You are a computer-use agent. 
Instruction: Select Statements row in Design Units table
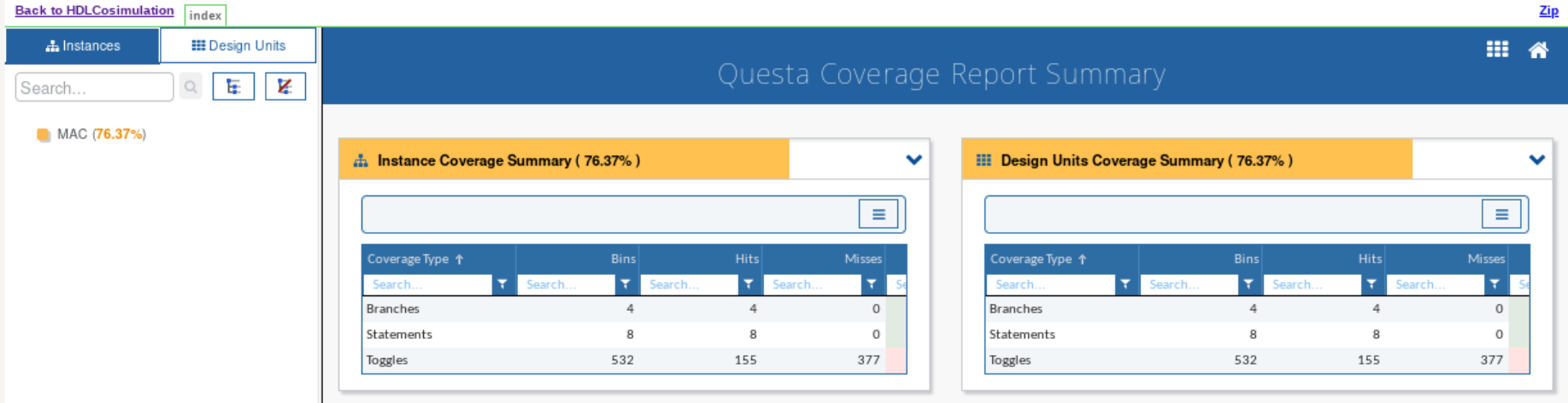[x=1257, y=335]
